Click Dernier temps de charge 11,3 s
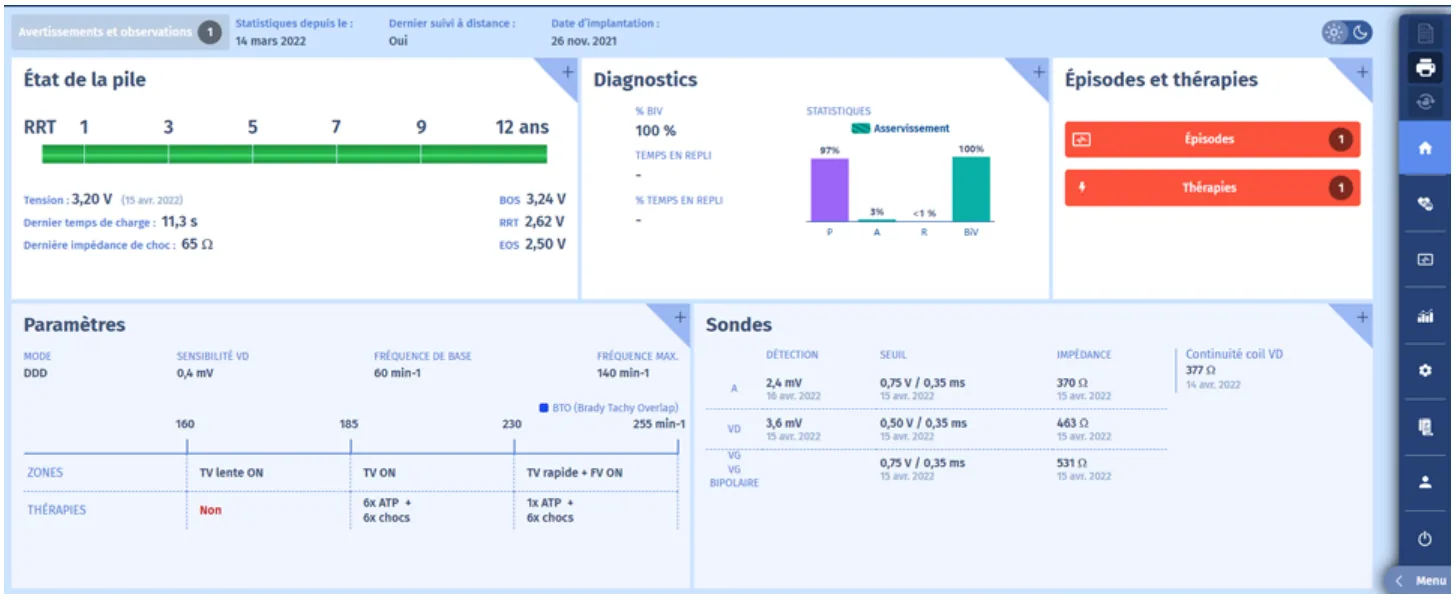 tap(178, 222)
